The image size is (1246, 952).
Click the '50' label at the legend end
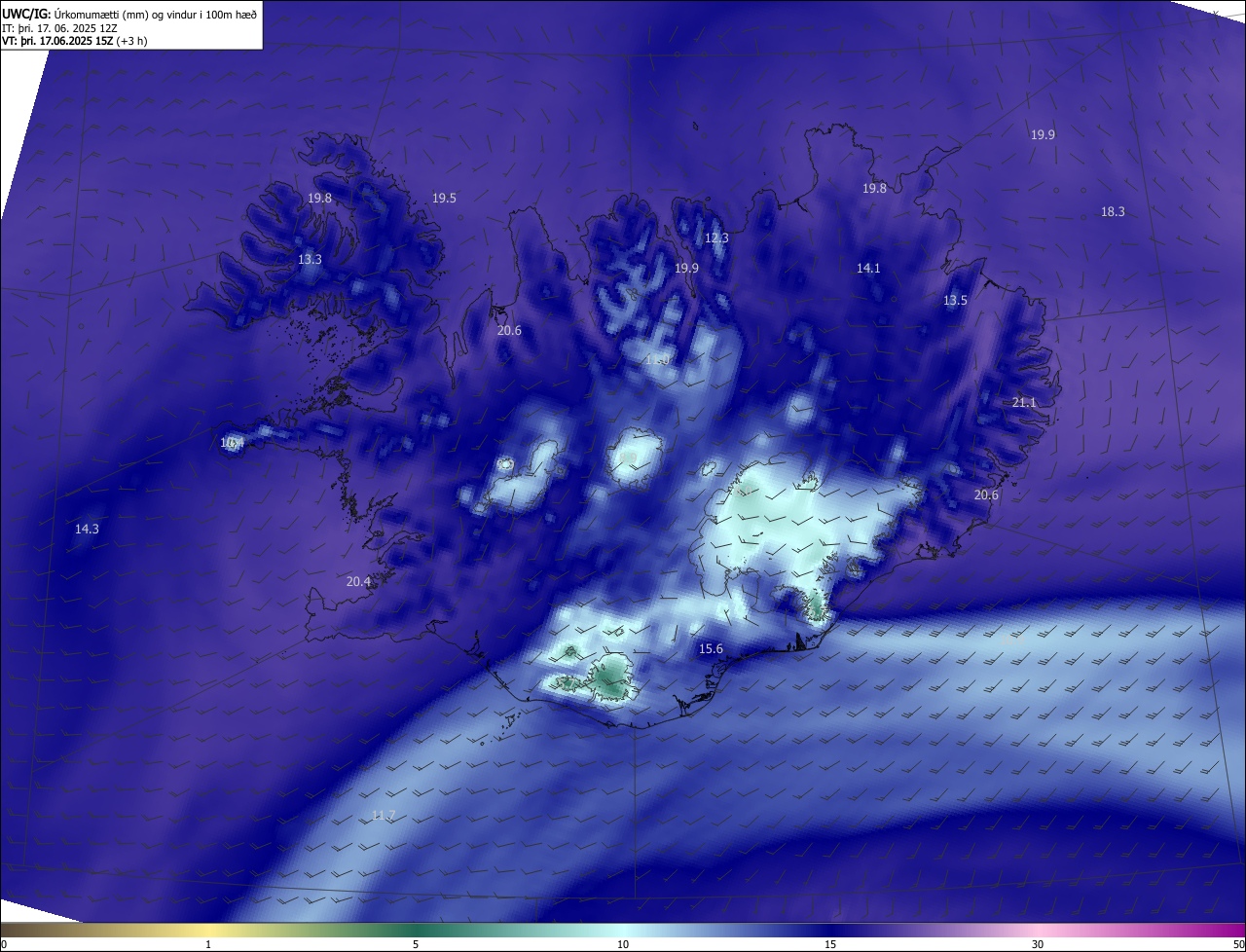(x=1238, y=944)
